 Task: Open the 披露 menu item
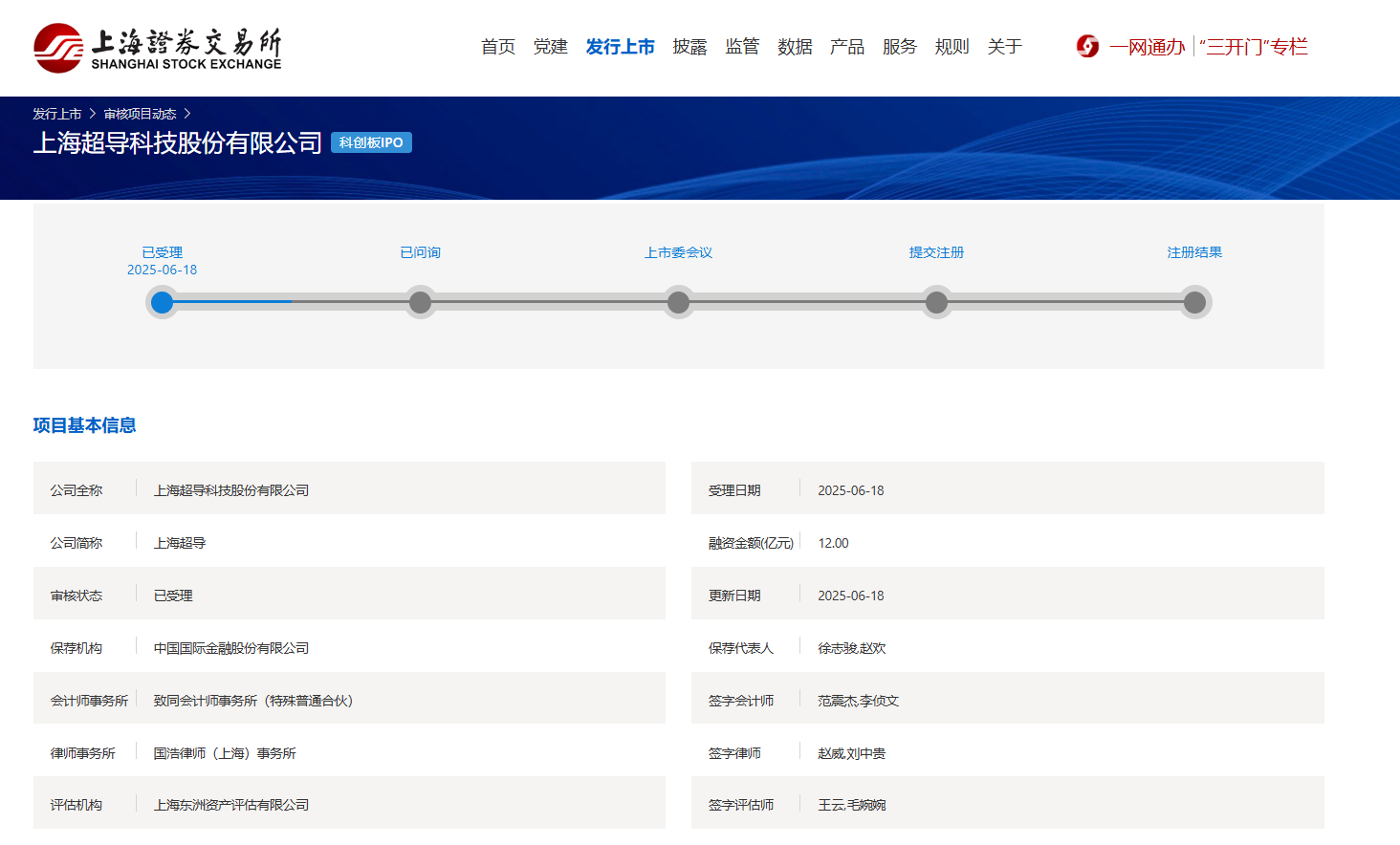689,47
